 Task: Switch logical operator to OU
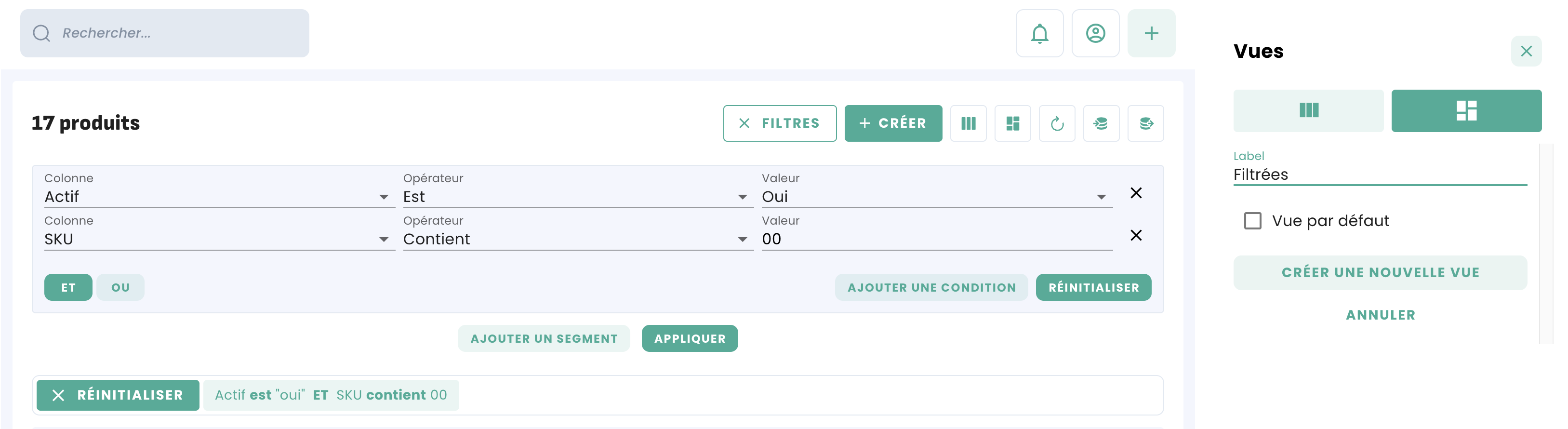120,287
